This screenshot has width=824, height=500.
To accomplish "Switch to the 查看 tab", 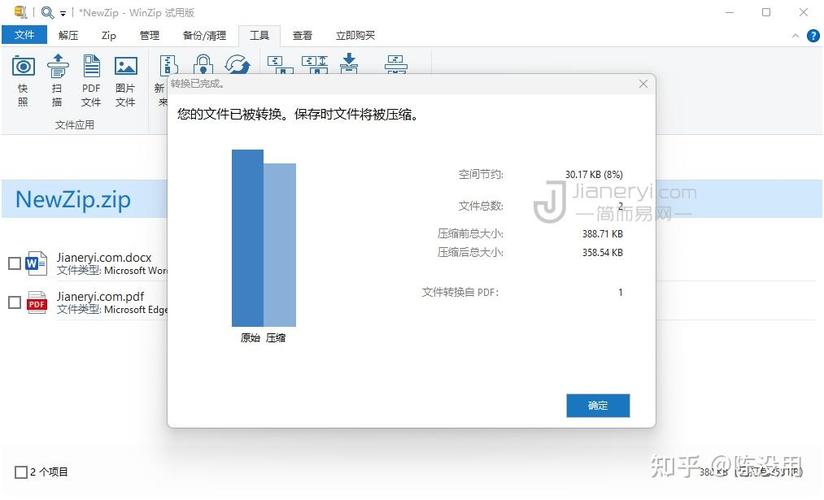I will click(x=302, y=35).
